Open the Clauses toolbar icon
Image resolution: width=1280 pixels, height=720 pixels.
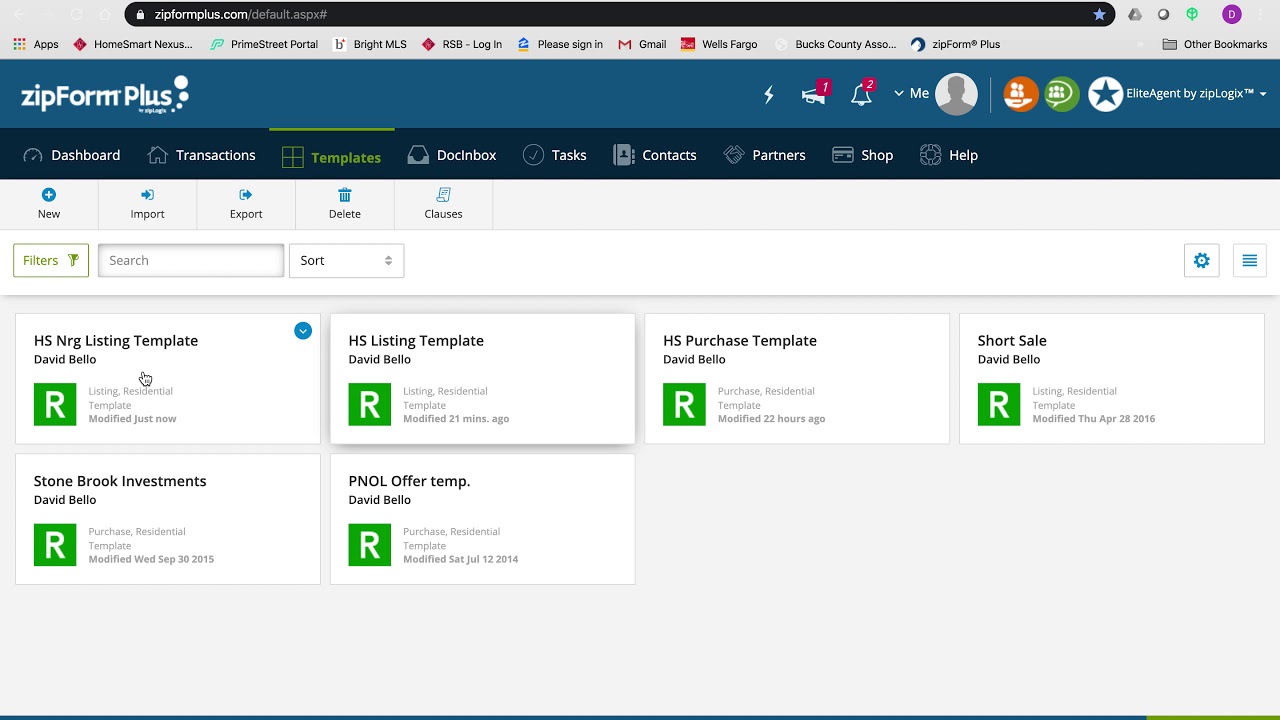[x=444, y=195]
